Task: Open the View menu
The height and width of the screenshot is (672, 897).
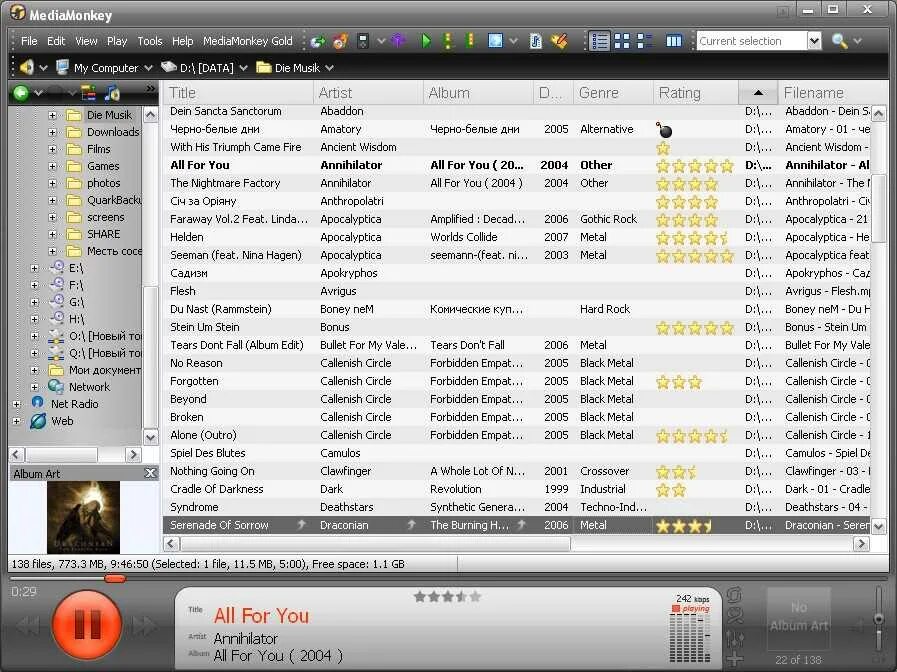Action: pyautogui.click(x=86, y=41)
